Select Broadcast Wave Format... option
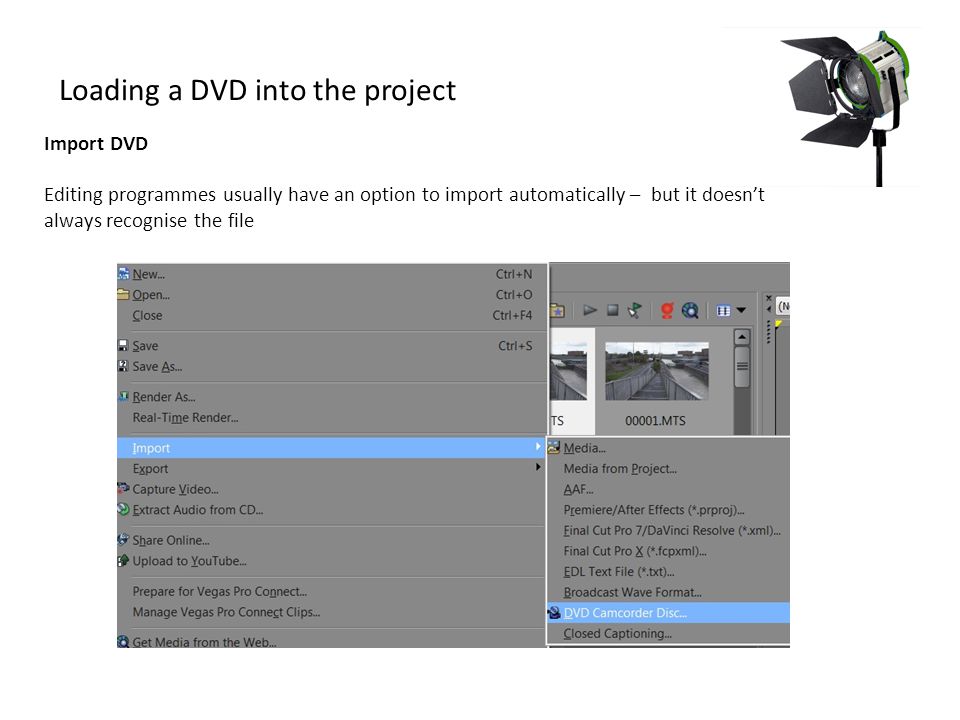 pos(669,592)
